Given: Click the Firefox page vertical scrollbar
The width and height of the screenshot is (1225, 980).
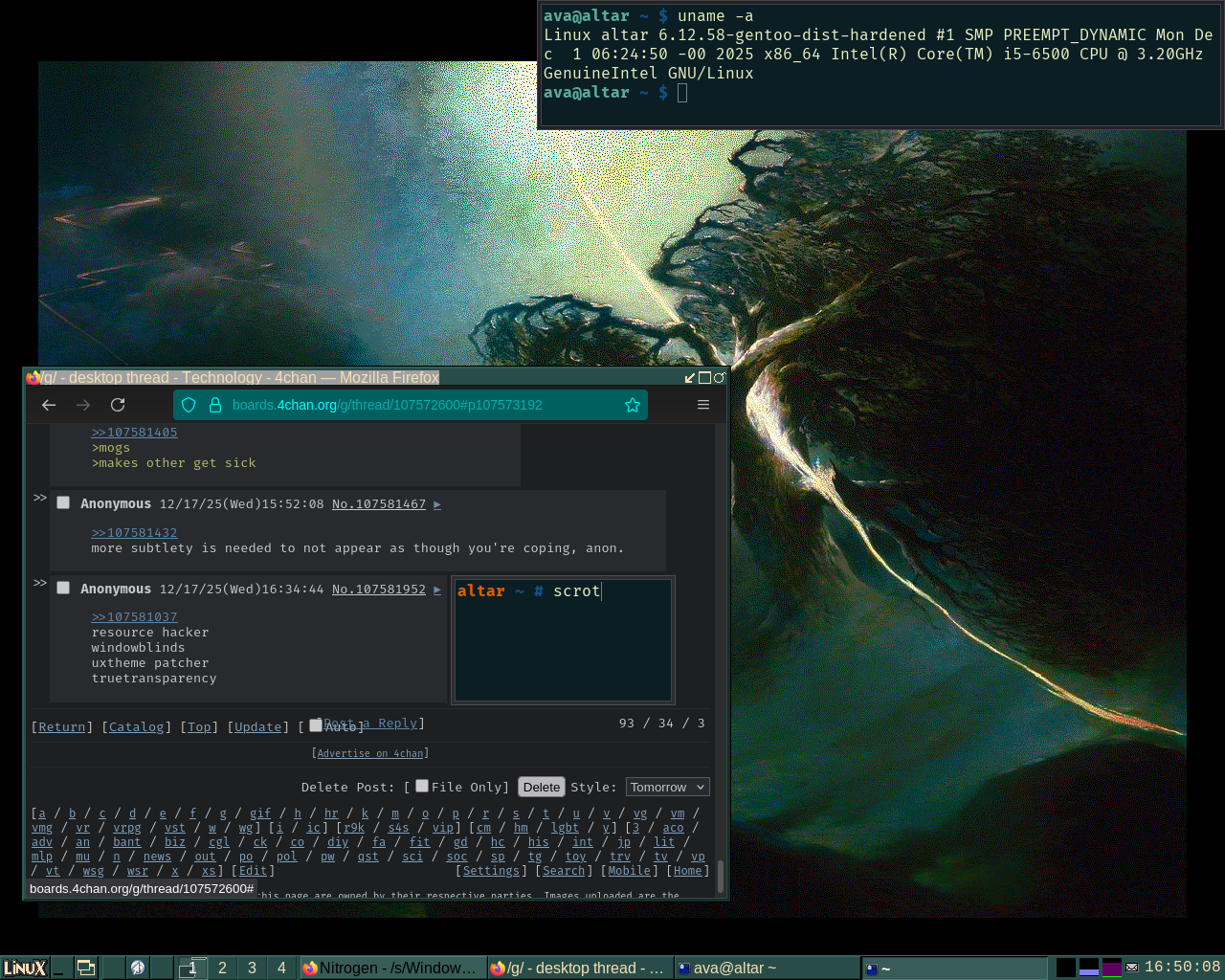Looking at the screenshot, I should (720, 876).
